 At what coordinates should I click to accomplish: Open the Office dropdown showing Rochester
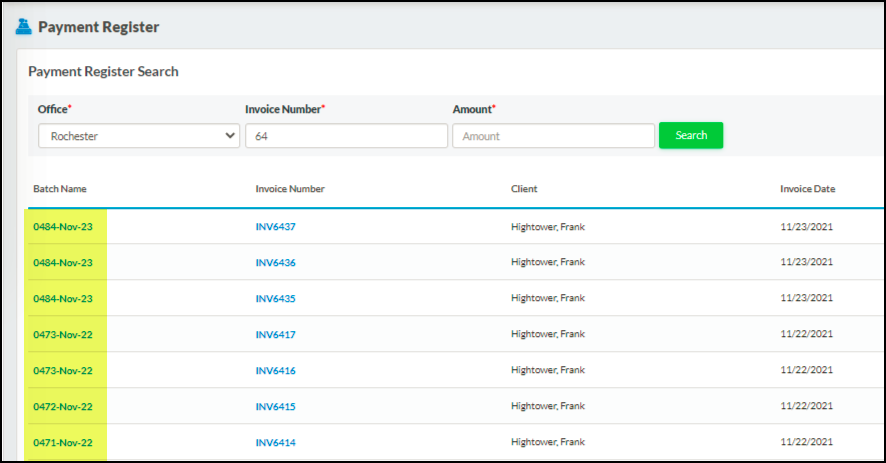(x=139, y=136)
